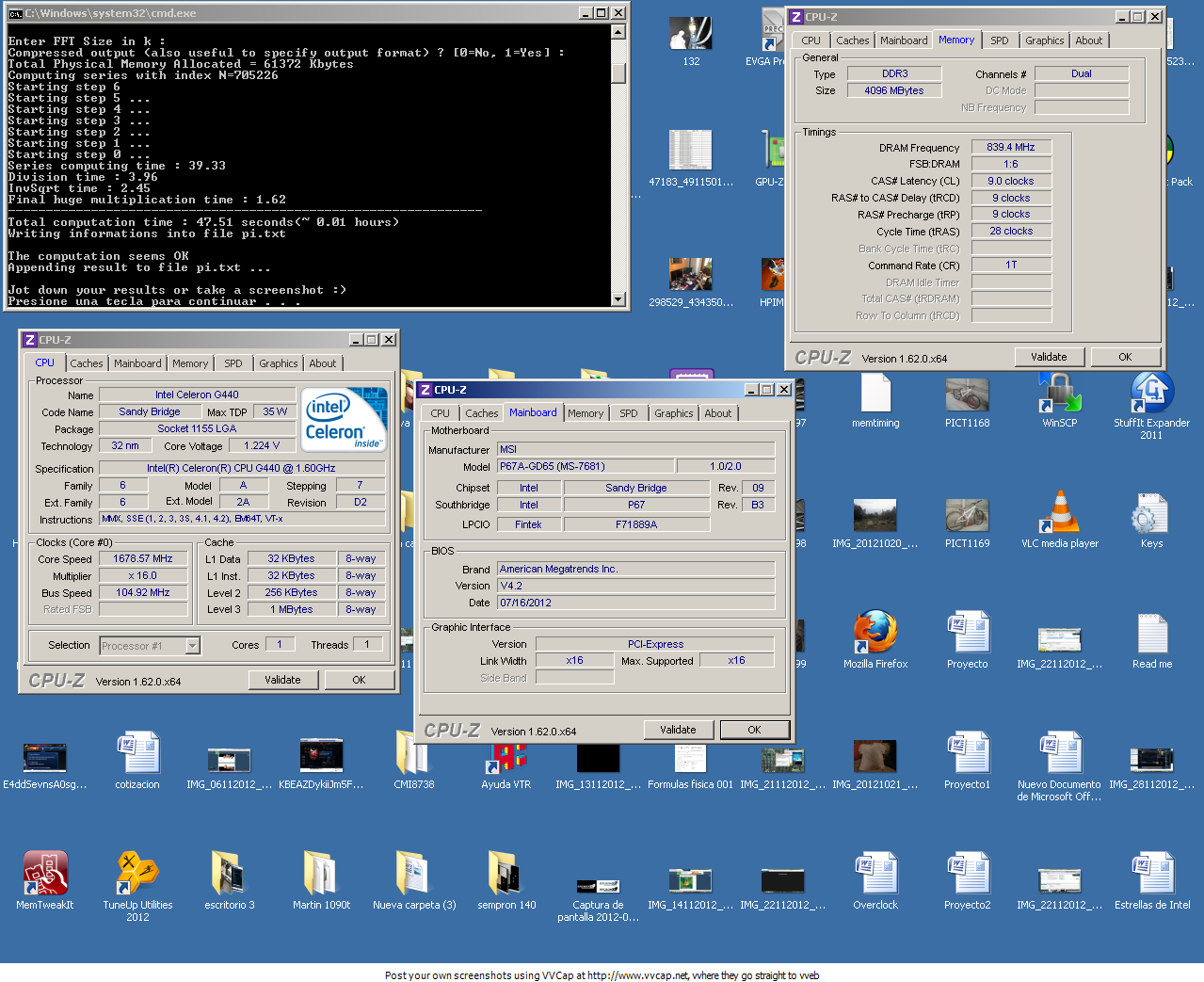Select Memory tab in CPU-Z Mainboard window
Image resolution: width=1204 pixels, height=982 pixels.
[x=586, y=413]
